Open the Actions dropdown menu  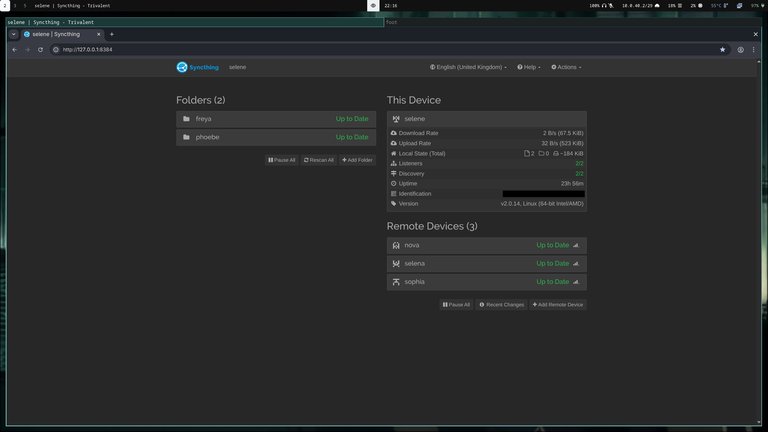pos(566,67)
